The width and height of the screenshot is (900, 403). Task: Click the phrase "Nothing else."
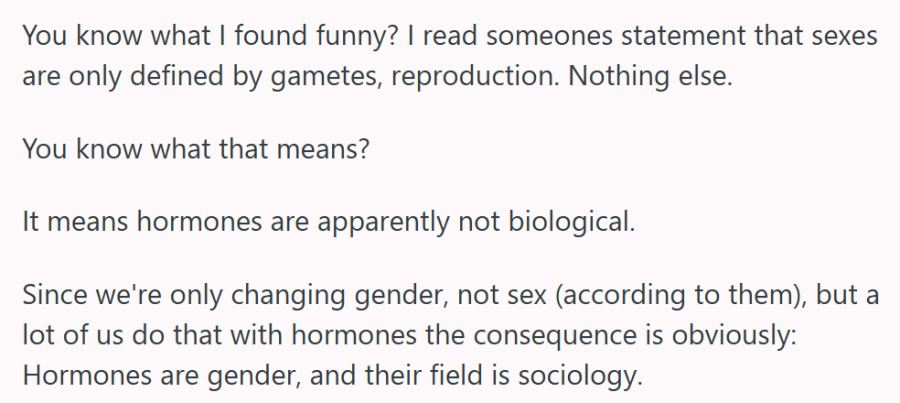[x=650, y=76]
